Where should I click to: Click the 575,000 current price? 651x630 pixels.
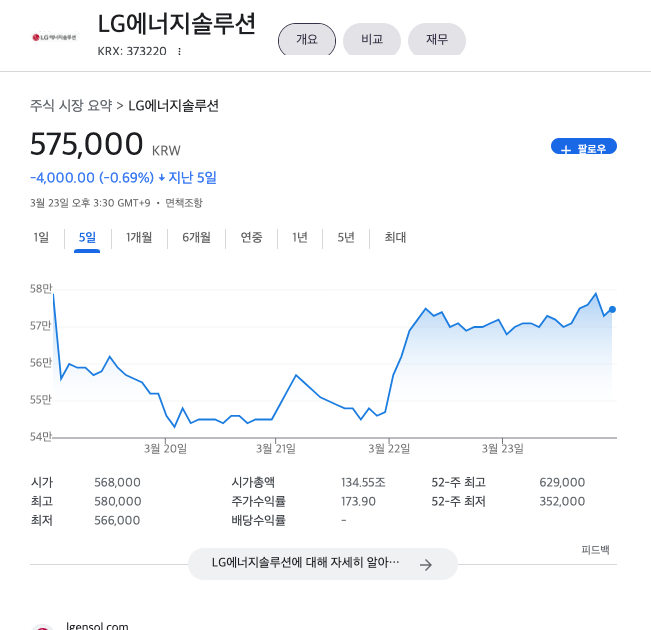(x=86, y=144)
